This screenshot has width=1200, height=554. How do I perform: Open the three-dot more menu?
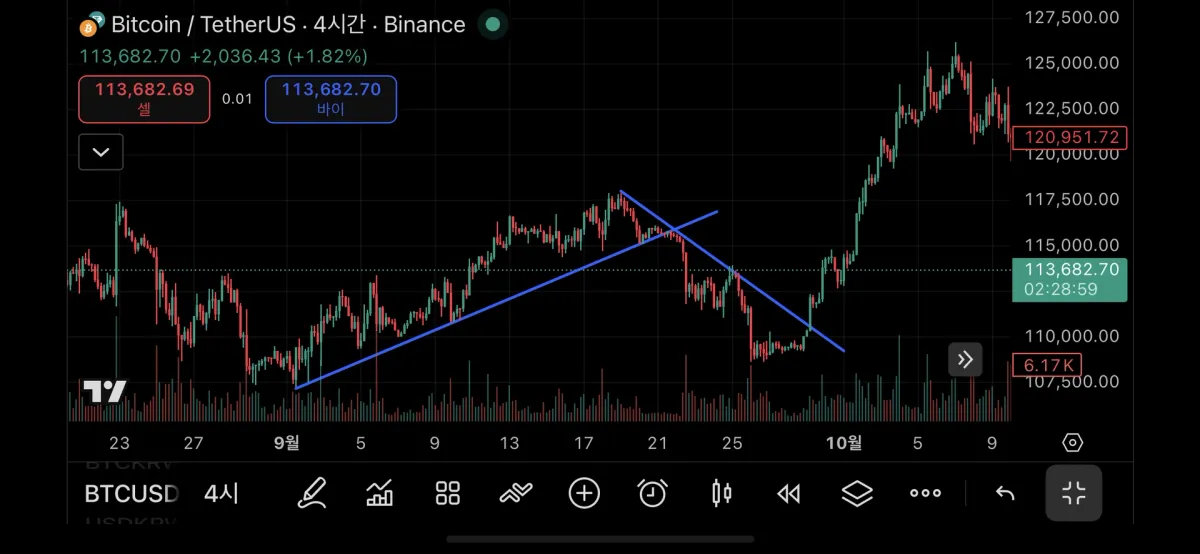tap(925, 493)
